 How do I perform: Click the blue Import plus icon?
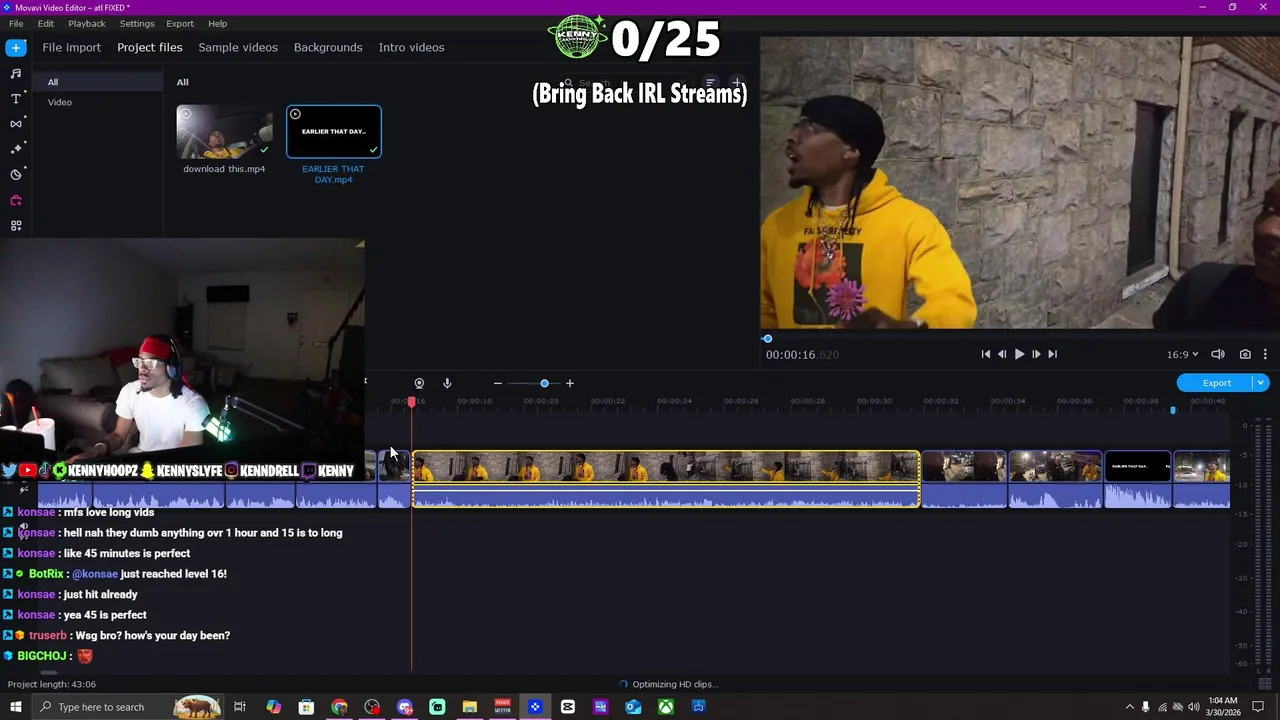[16, 47]
